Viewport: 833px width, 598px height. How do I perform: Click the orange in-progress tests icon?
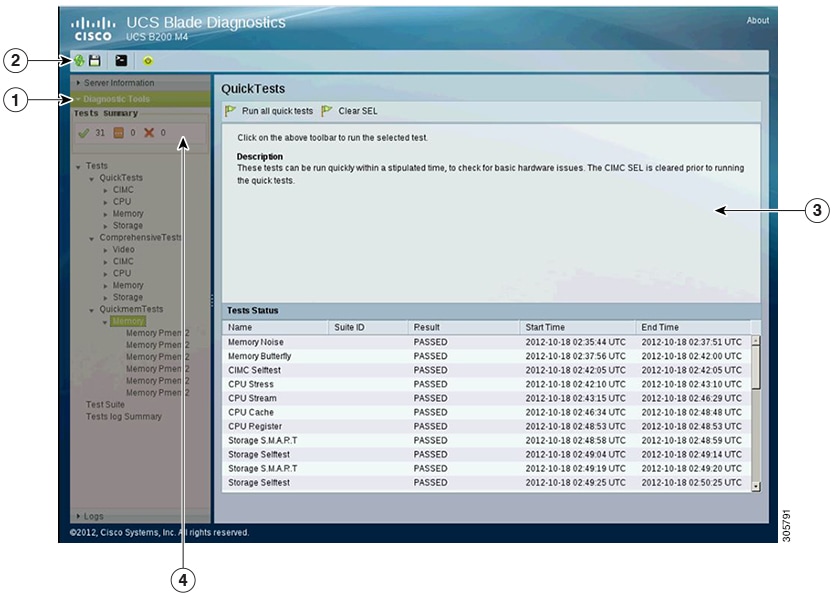118,133
